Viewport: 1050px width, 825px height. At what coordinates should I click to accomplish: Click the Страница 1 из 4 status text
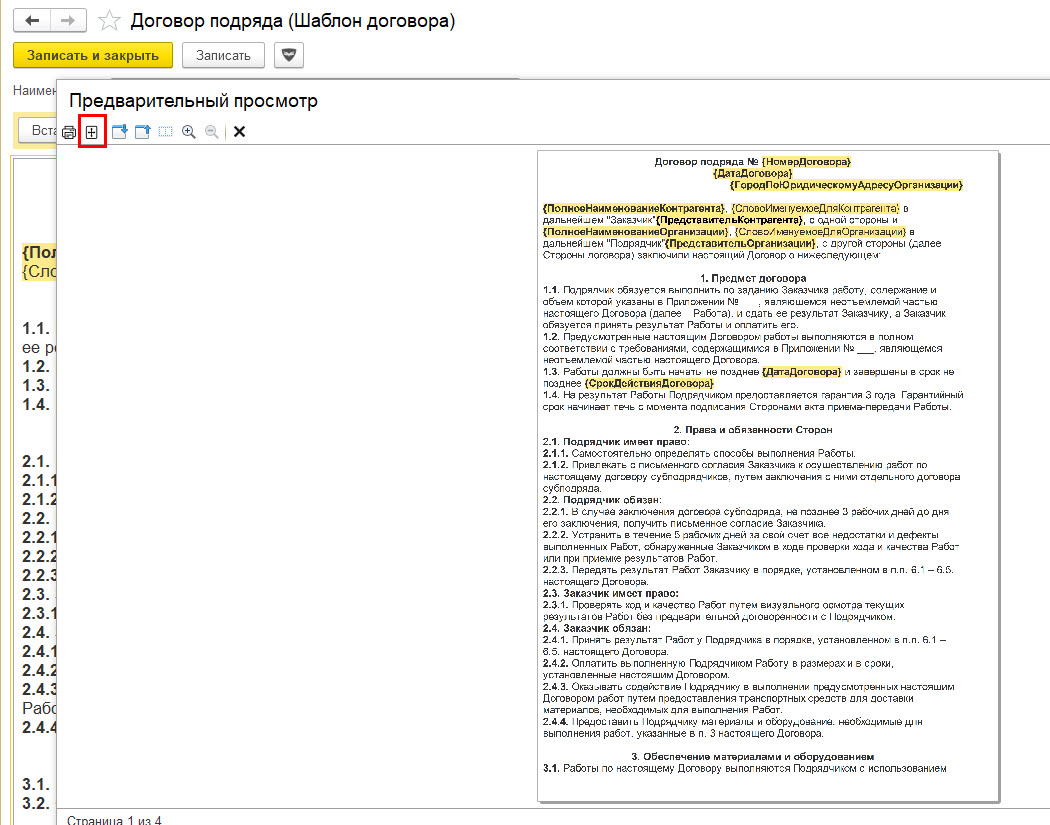tap(114, 820)
